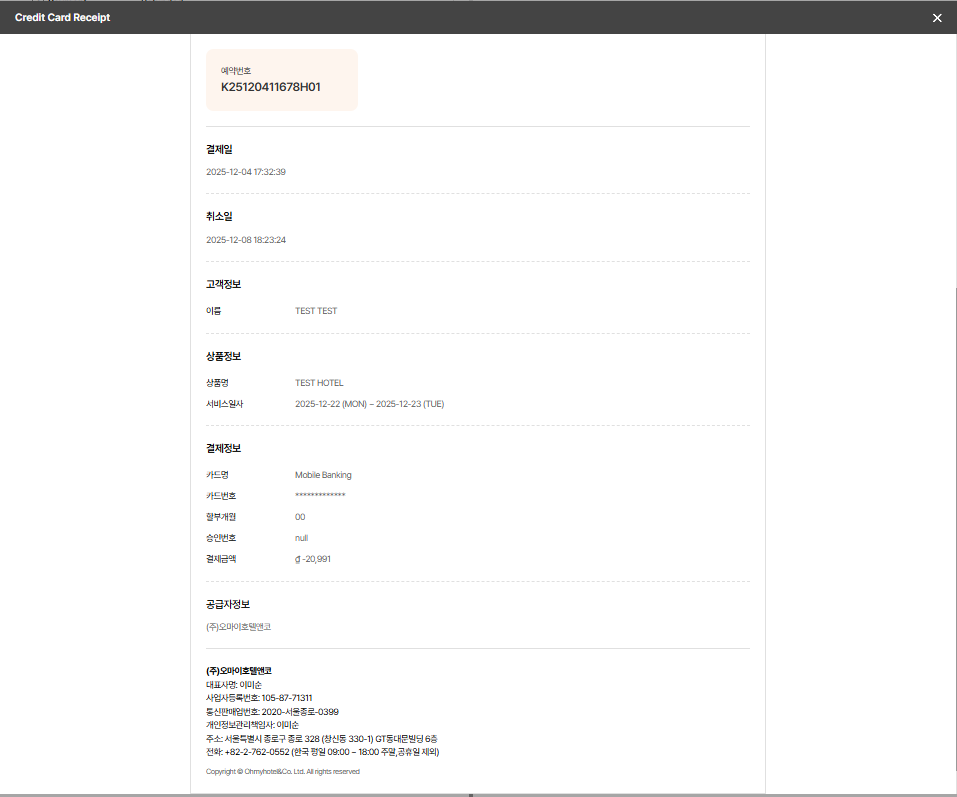Viewport: 957px width, 797px height.
Task: Click the bold footer company name (주)오마이호텔앤코
Action: (x=239, y=671)
